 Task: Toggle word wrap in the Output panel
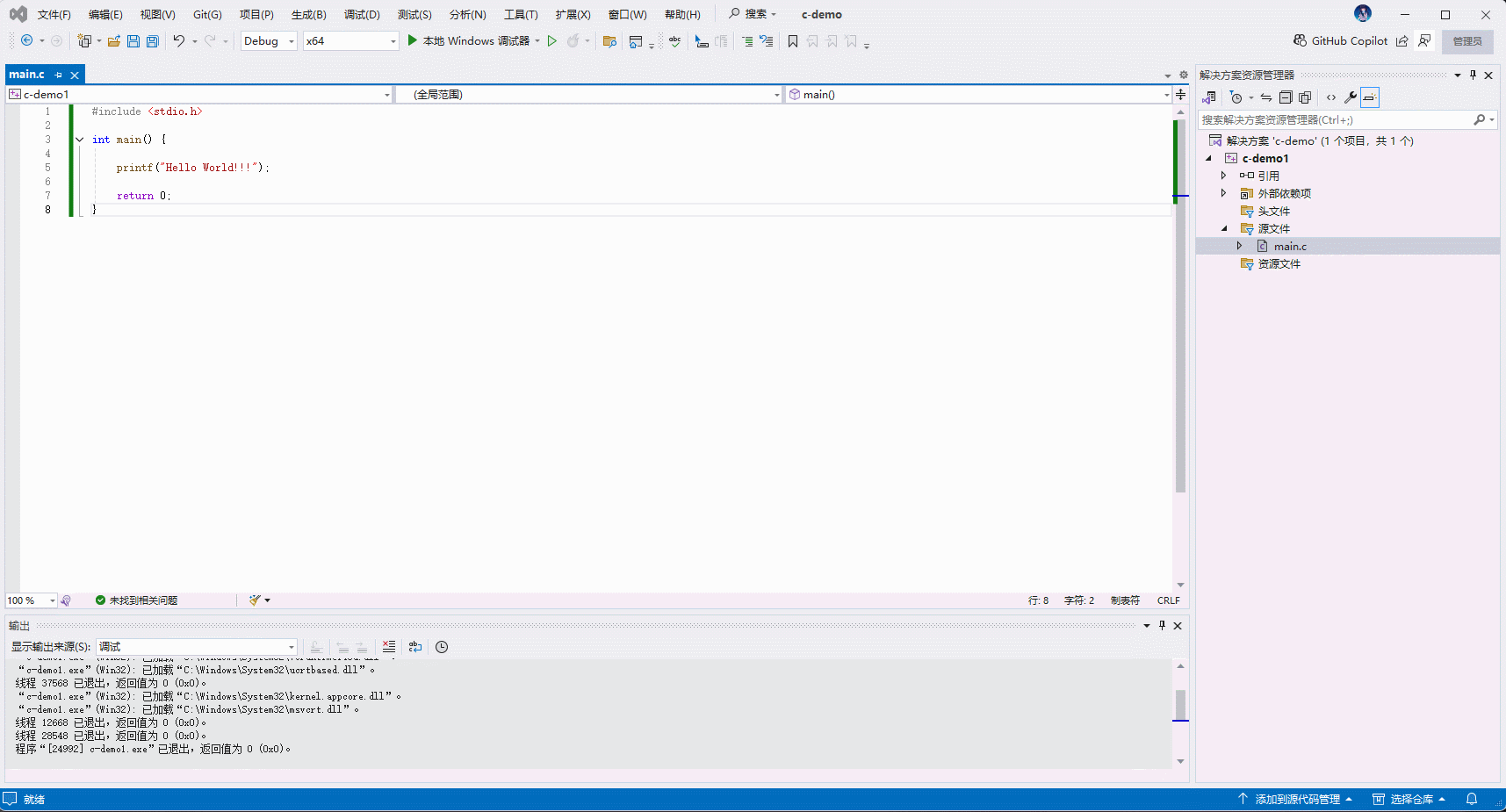coord(415,647)
